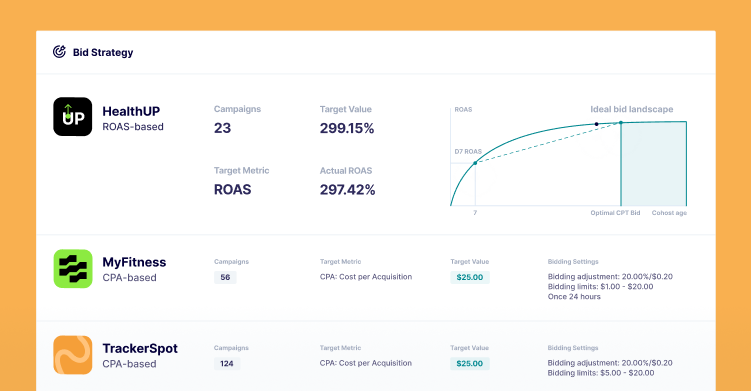Image resolution: width=752 pixels, height=391 pixels.
Task: Select the TrackerSpot orange app icon
Action: coord(72,355)
